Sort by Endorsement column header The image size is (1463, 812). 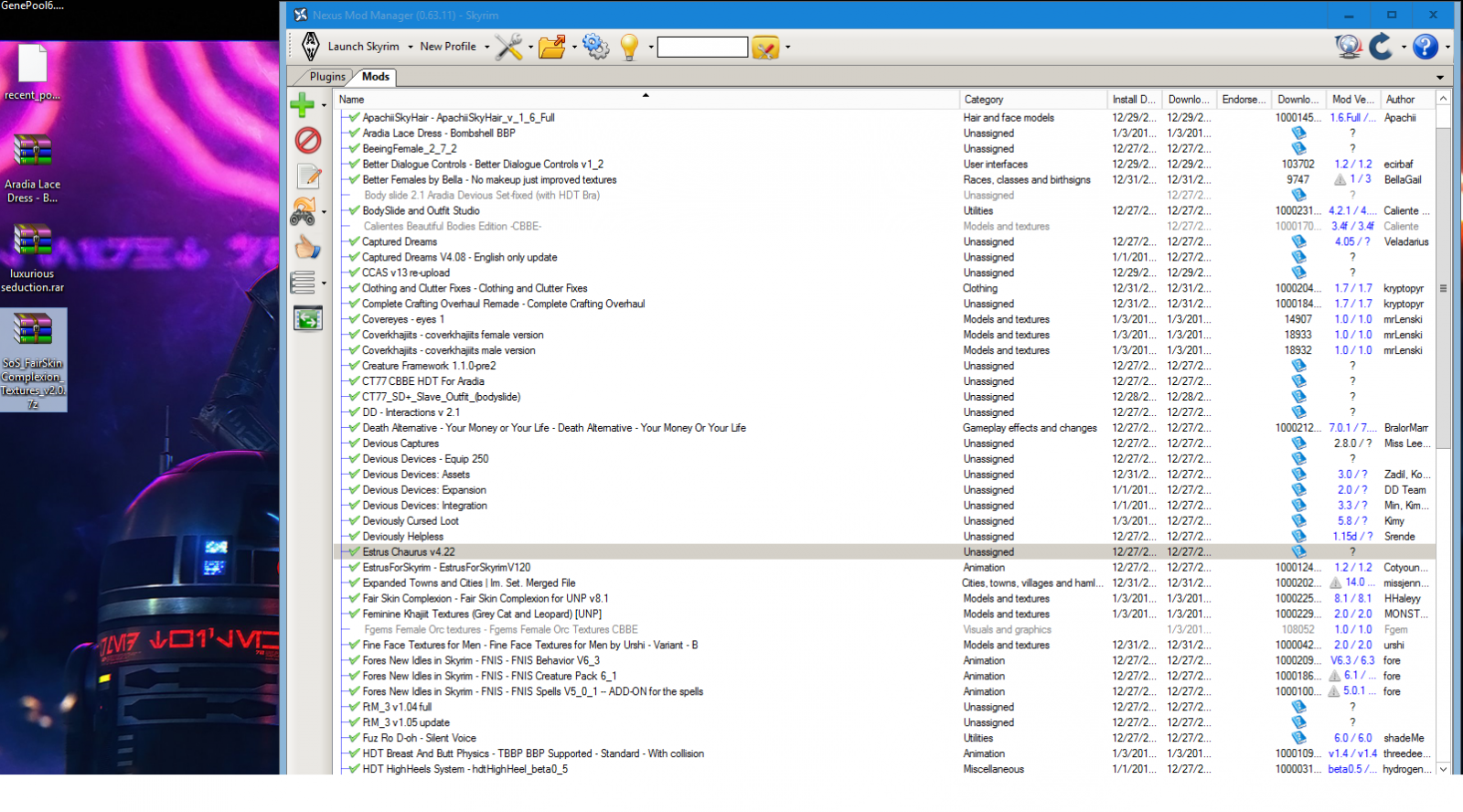point(1244,100)
